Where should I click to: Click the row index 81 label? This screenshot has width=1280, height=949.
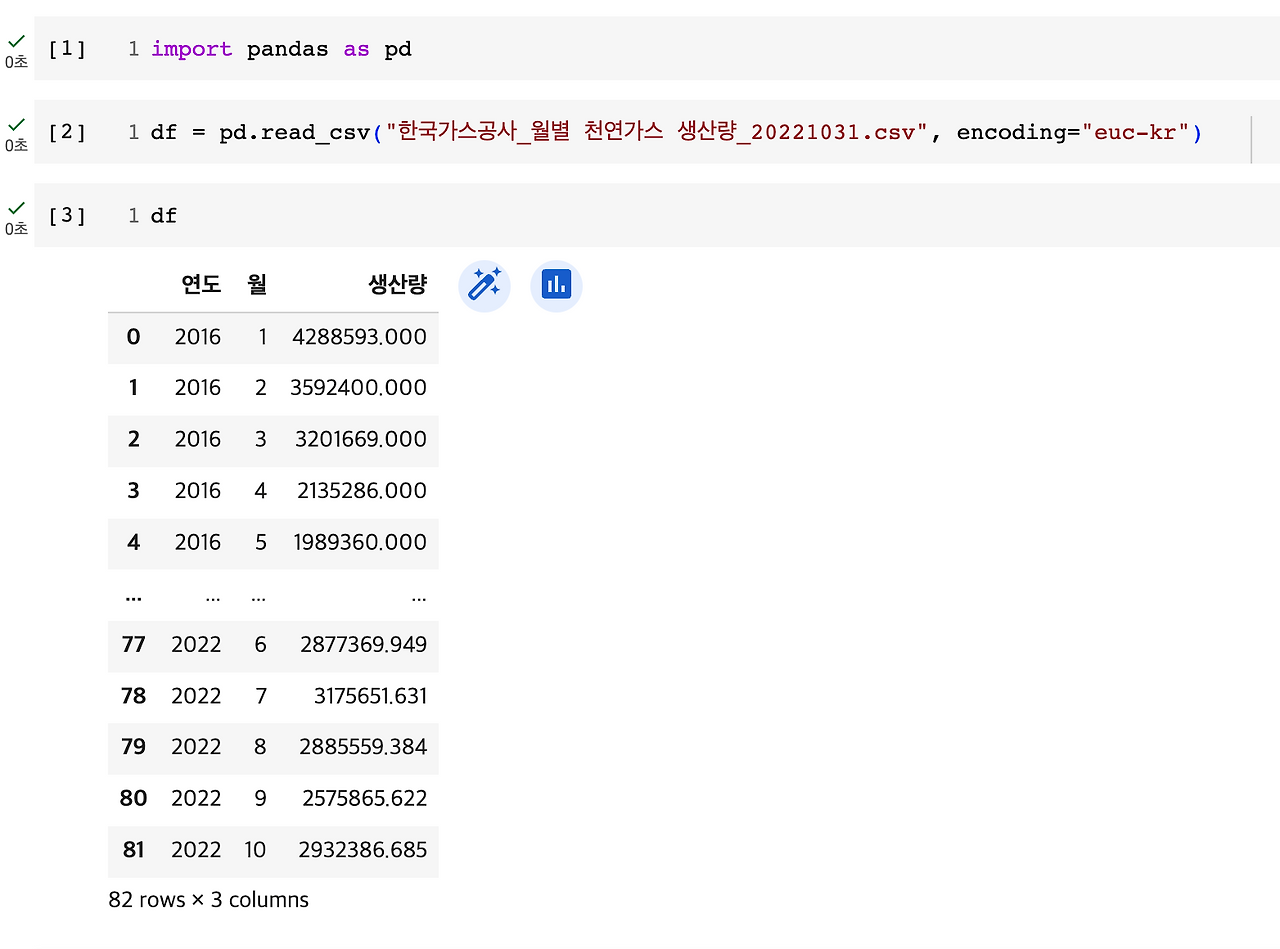pos(133,851)
